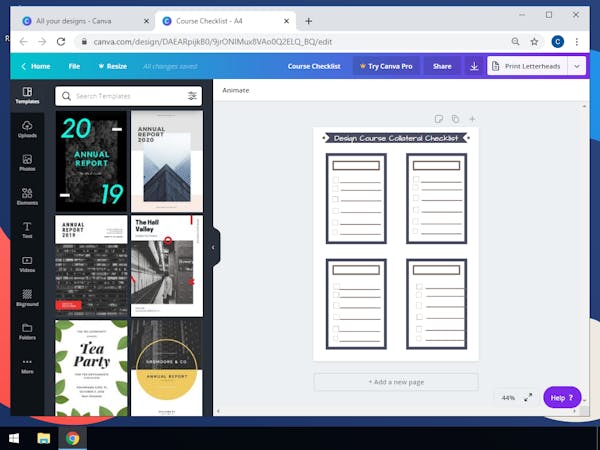Reload the page in Chrome

pos(61,42)
